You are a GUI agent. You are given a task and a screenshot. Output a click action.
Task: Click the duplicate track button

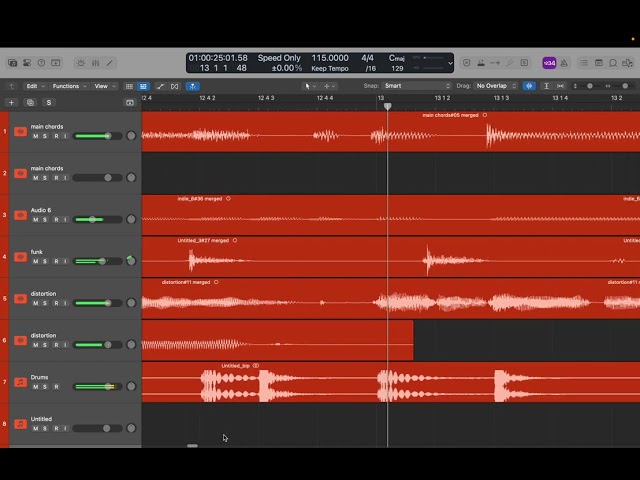tap(30, 102)
